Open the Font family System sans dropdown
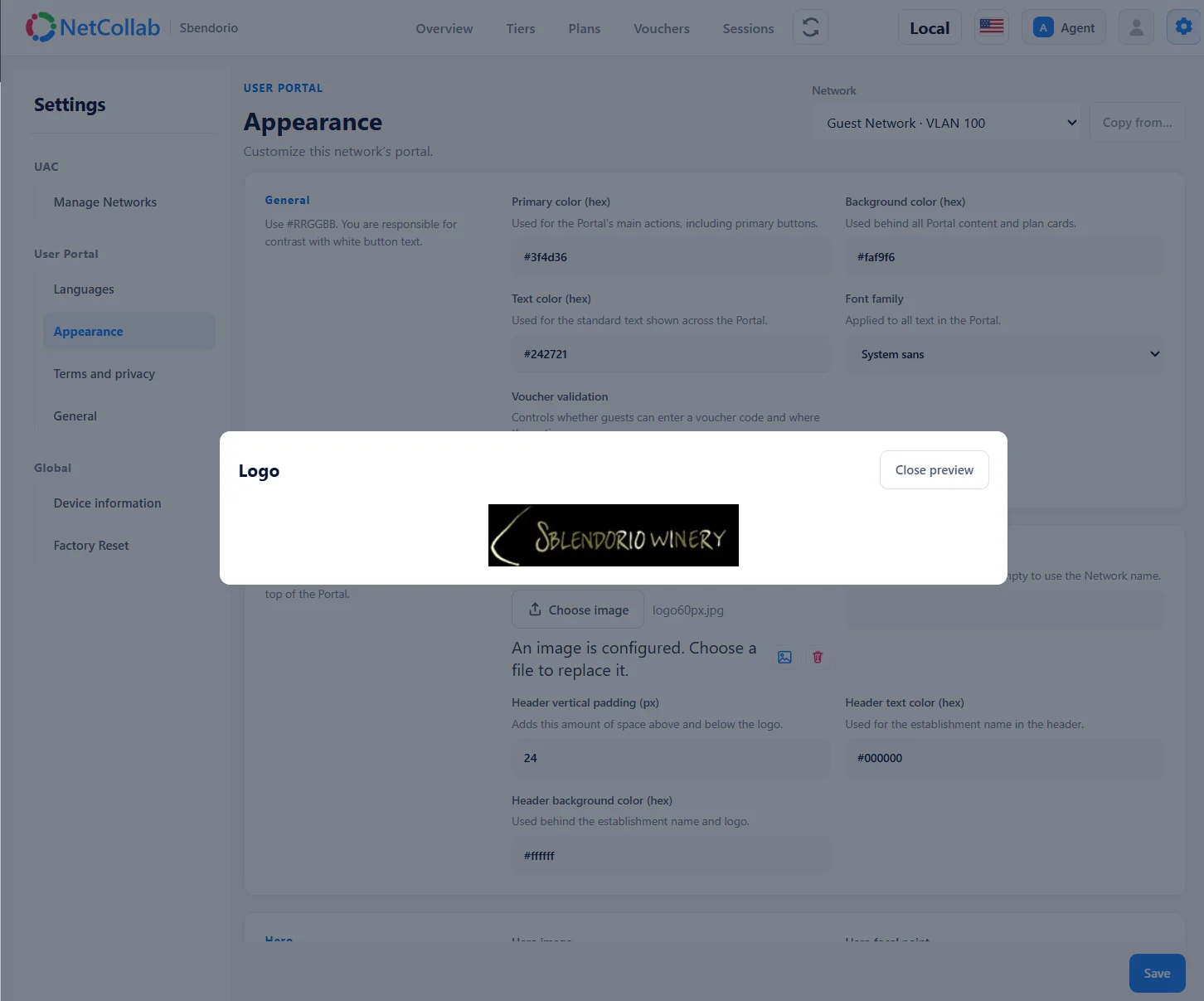The width and height of the screenshot is (1204, 1001). click(x=1004, y=354)
